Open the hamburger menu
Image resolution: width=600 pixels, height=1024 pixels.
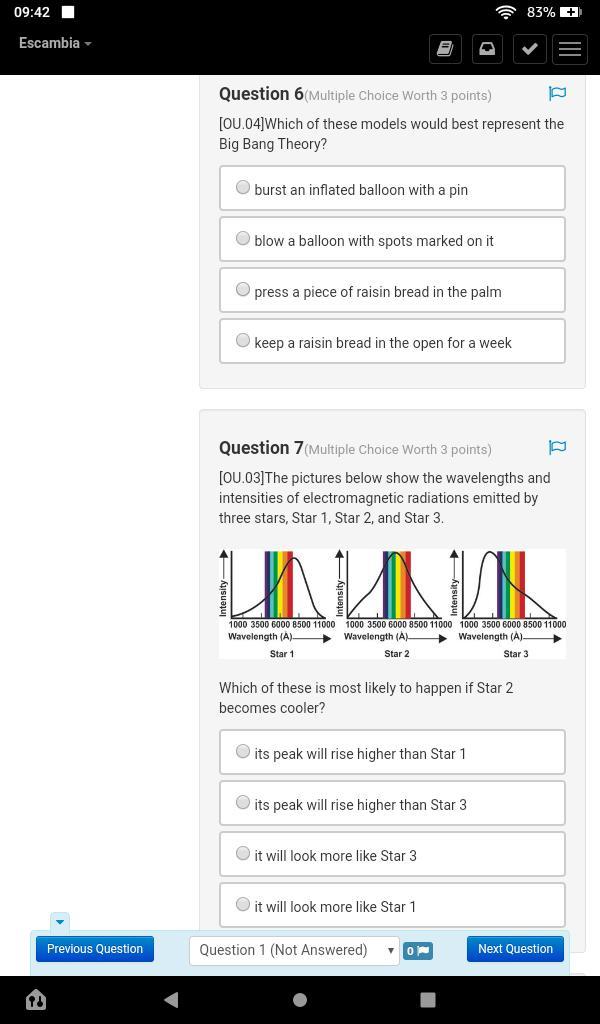point(570,48)
